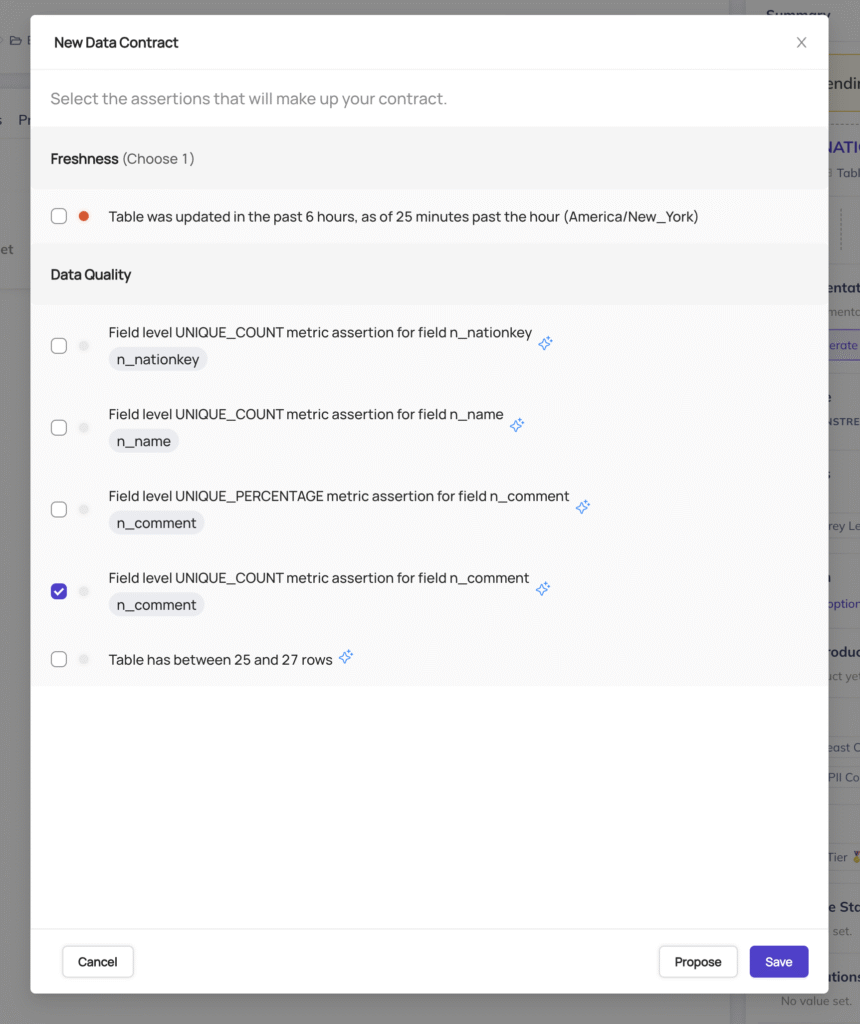Cancel the data contract creation
This screenshot has width=860, height=1024.
(97, 961)
